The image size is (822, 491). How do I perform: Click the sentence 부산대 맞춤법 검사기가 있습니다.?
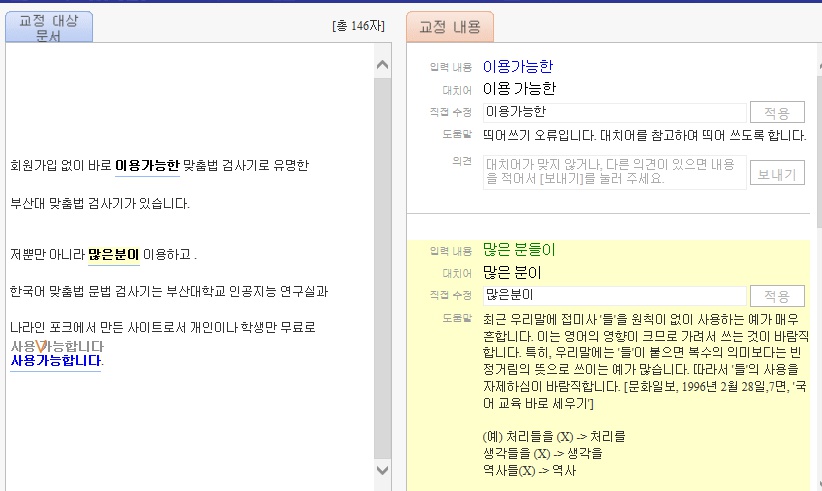coord(100,203)
